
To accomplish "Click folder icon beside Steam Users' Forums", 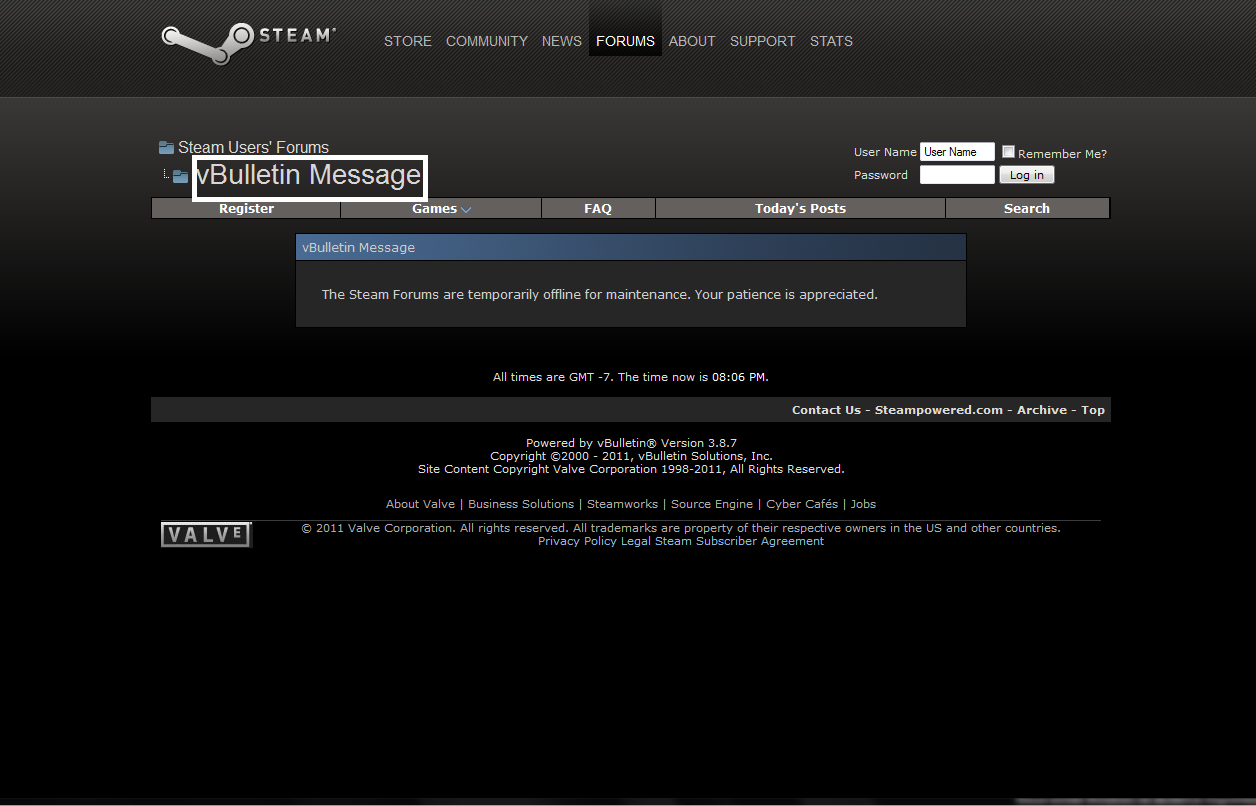I will (166, 148).
